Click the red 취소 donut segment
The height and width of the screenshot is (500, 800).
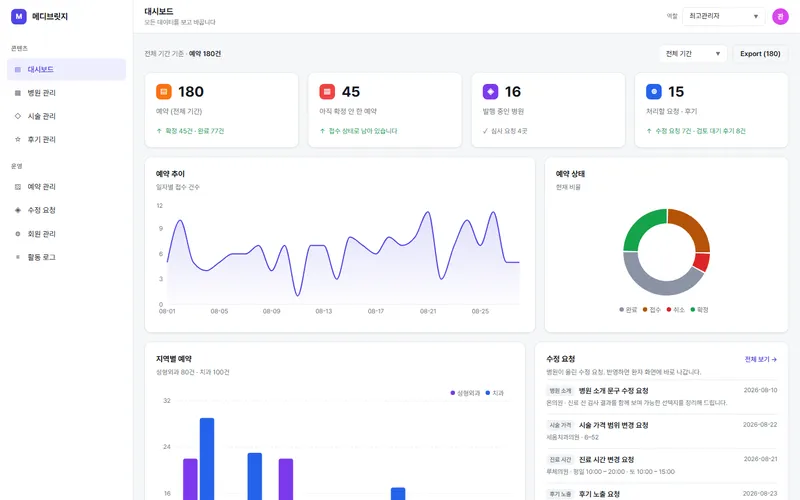point(702,262)
